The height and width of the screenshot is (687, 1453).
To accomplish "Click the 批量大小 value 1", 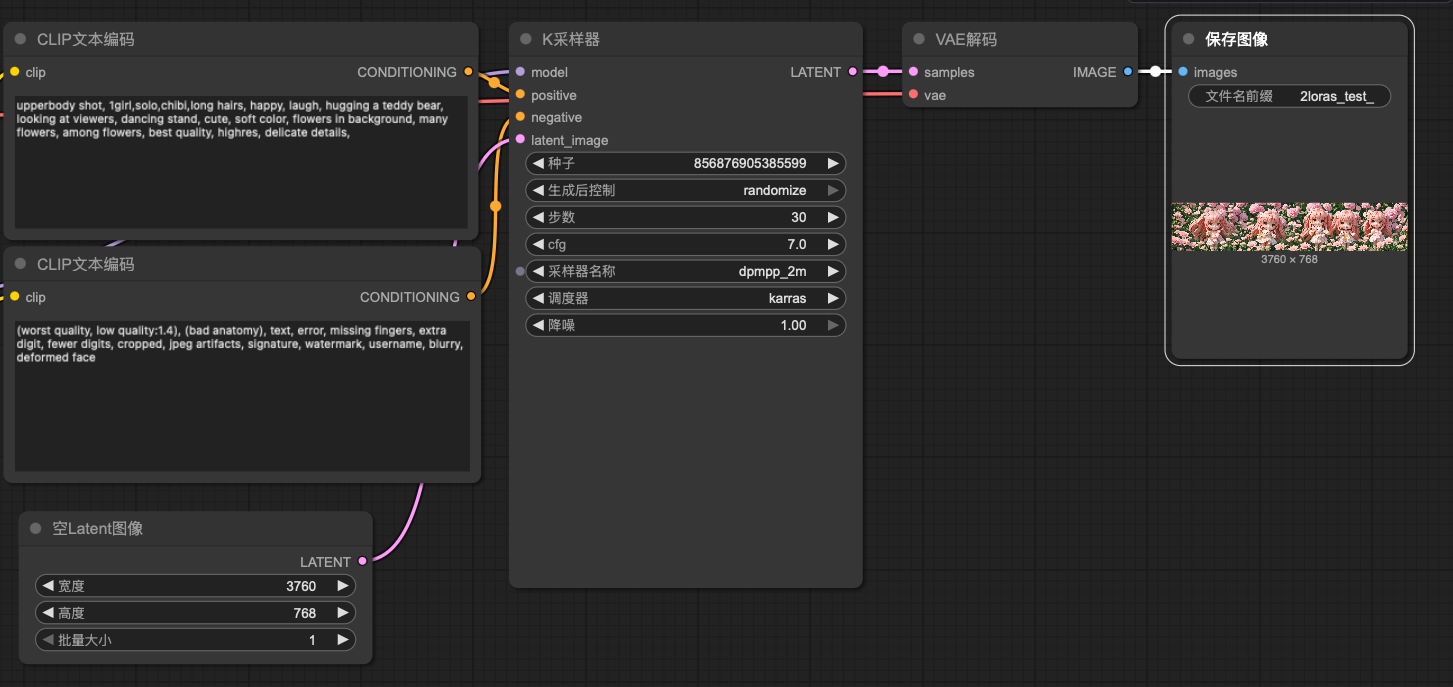I will click(x=312, y=640).
